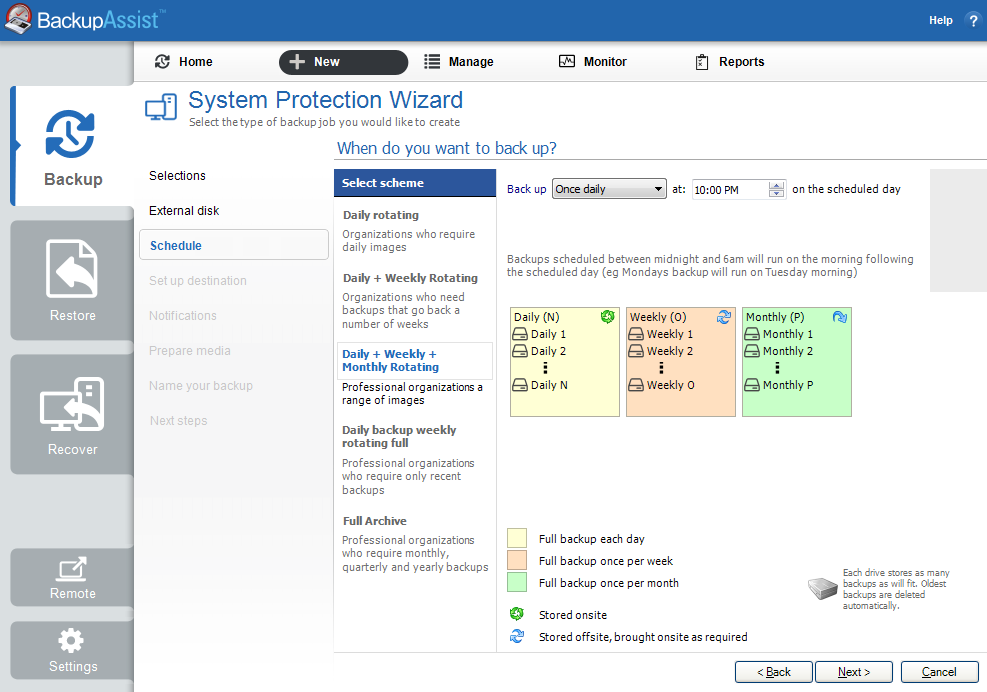Image resolution: width=987 pixels, height=692 pixels.
Task: Click the onsite icon in Daily box
Action: coord(607,317)
